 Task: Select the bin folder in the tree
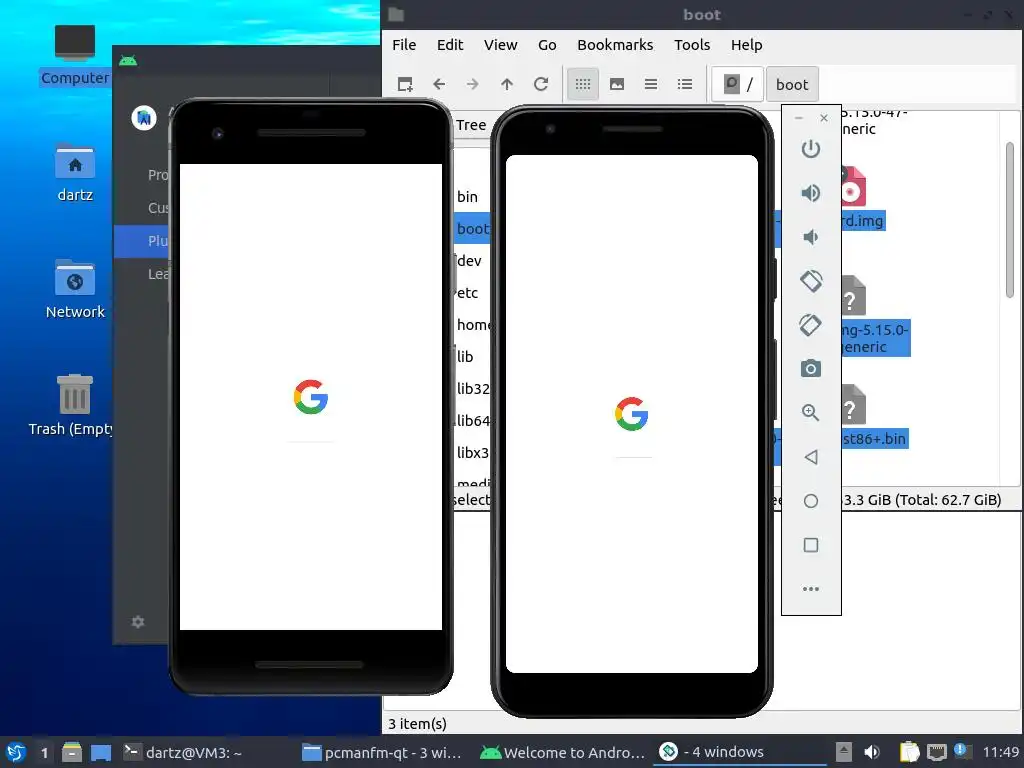468,197
